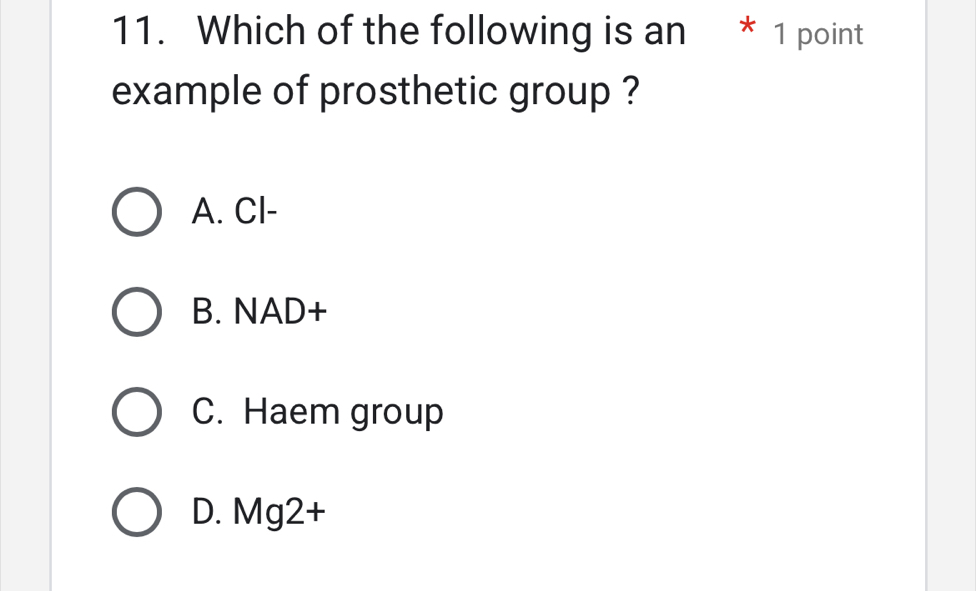Click the answer choice labeled 'B. NAD+'
Screen dimensions: 976x591
(x=259, y=311)
